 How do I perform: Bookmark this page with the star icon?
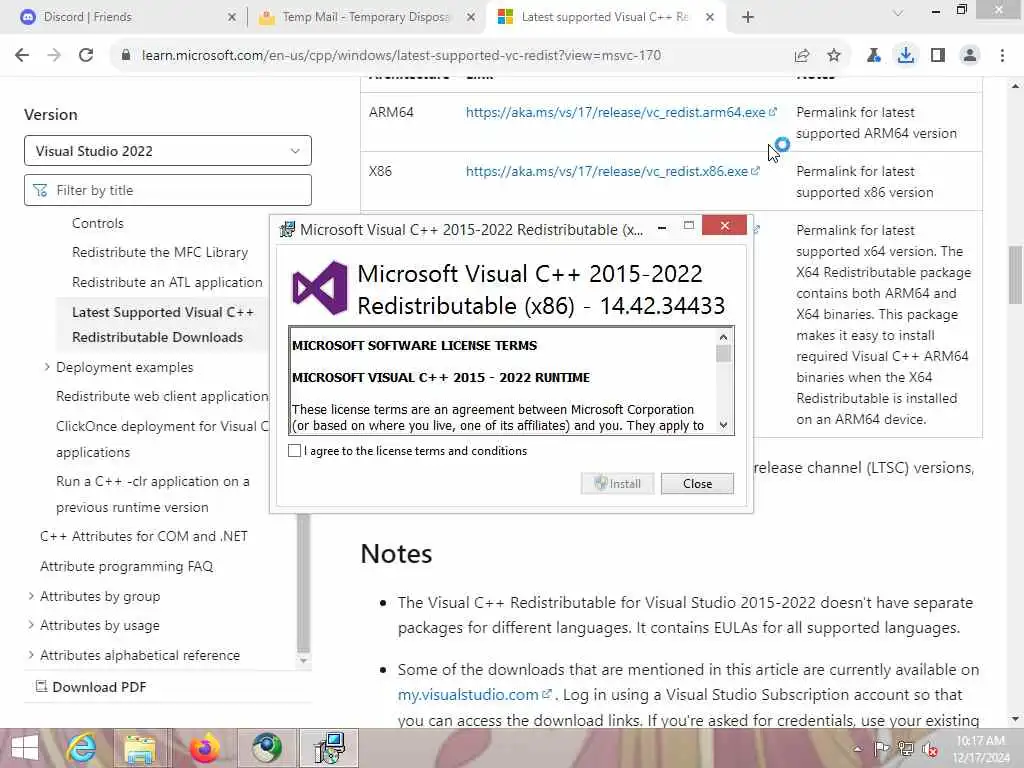(x=834, y=56)
